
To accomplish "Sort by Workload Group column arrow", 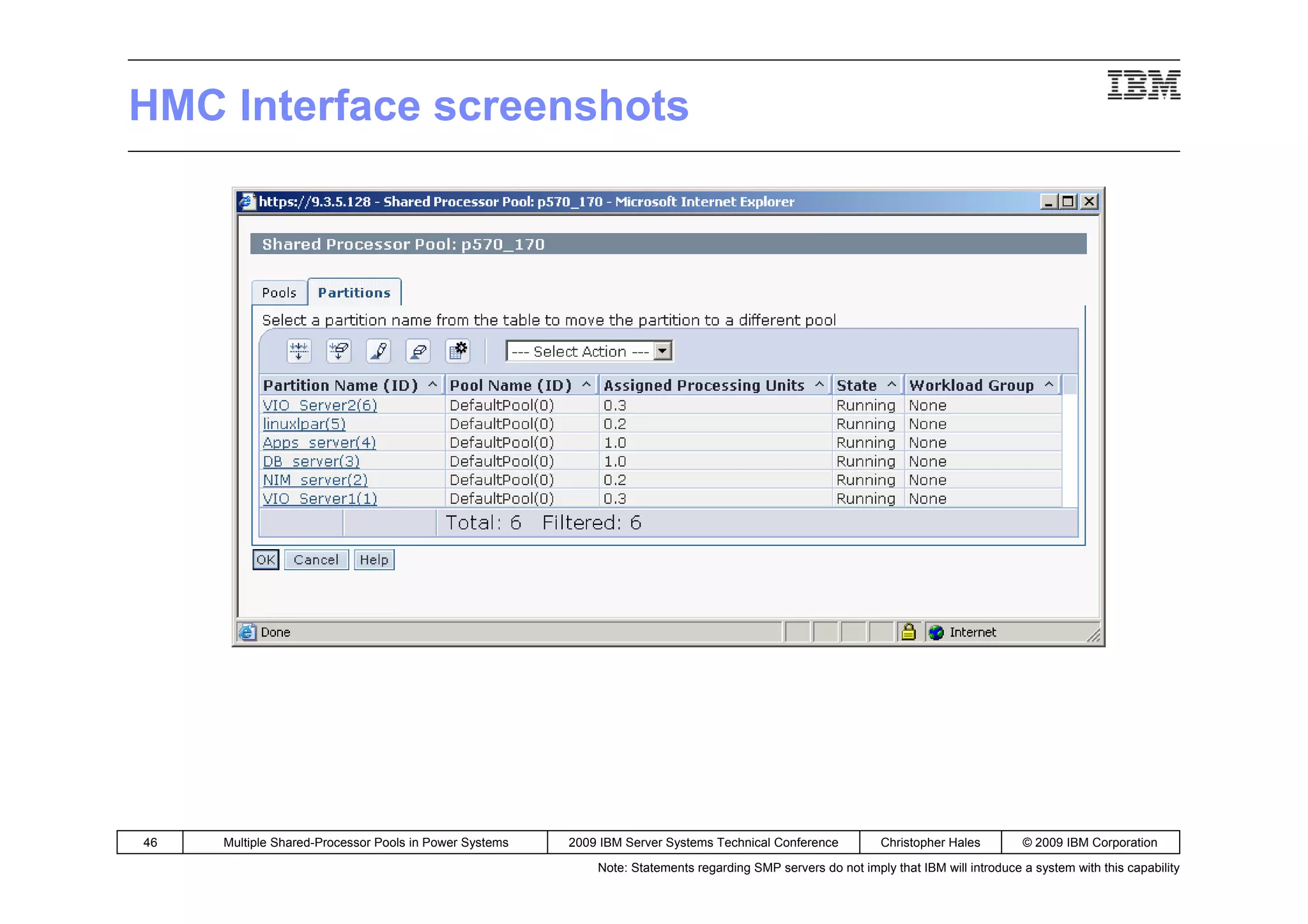I will [x=1049, y=384].
